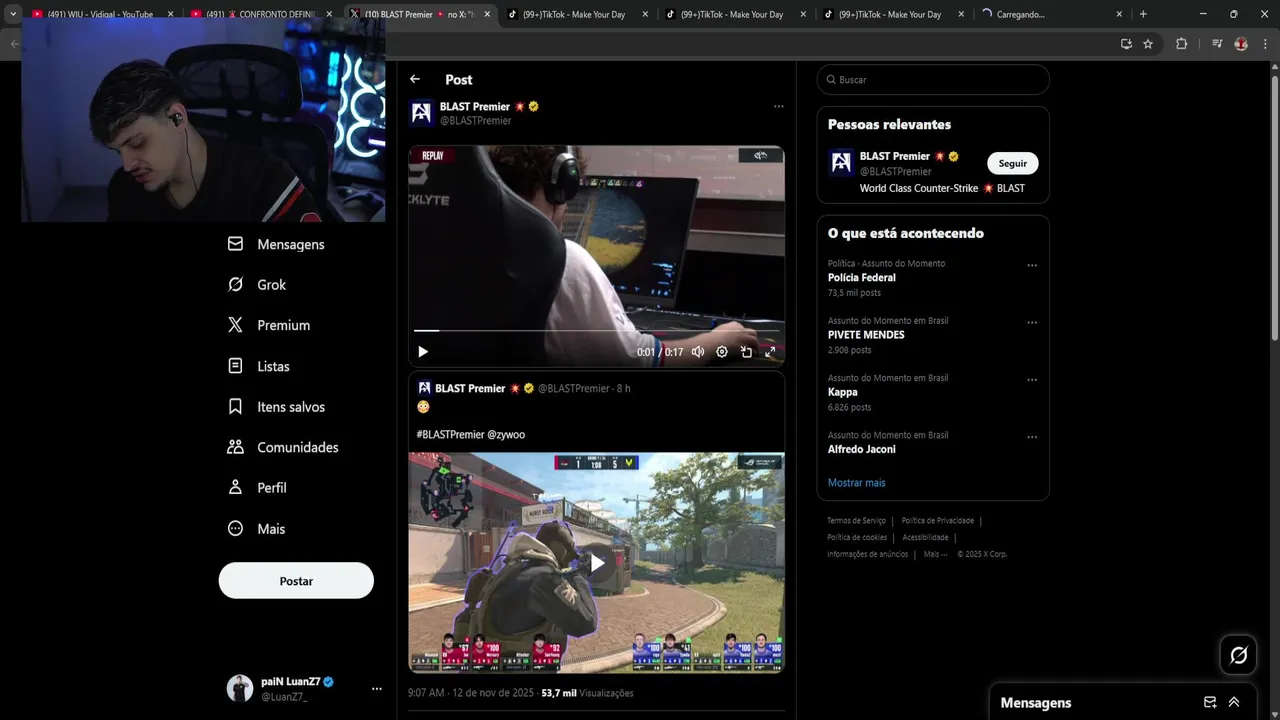Open Perfil in the sidebar
The width and height of the screenshot is (1280, 720).
click(x=257, y=488)
